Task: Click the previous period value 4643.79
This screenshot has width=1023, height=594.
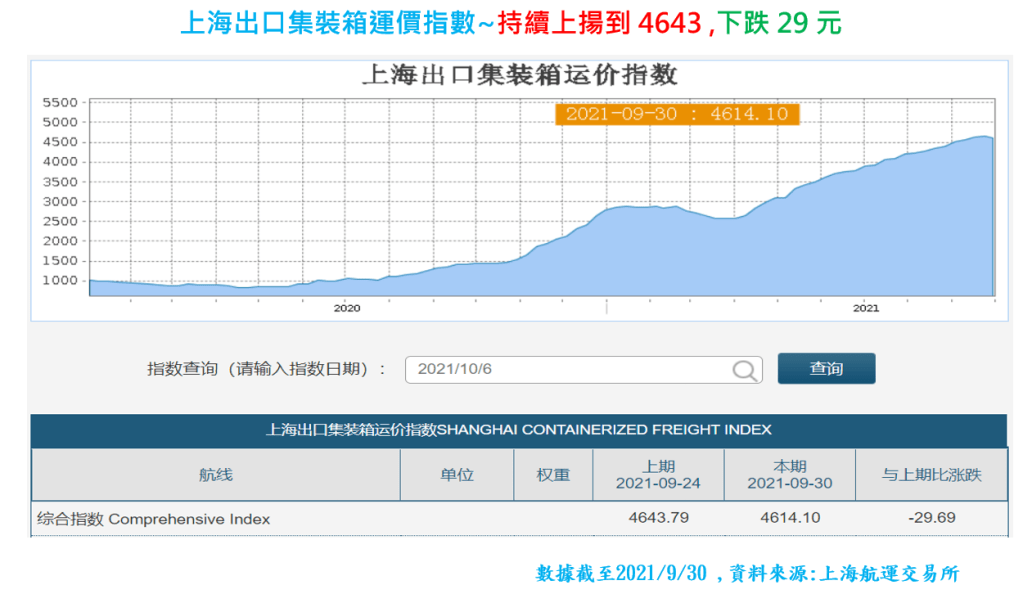Action: tap(658, 518)
